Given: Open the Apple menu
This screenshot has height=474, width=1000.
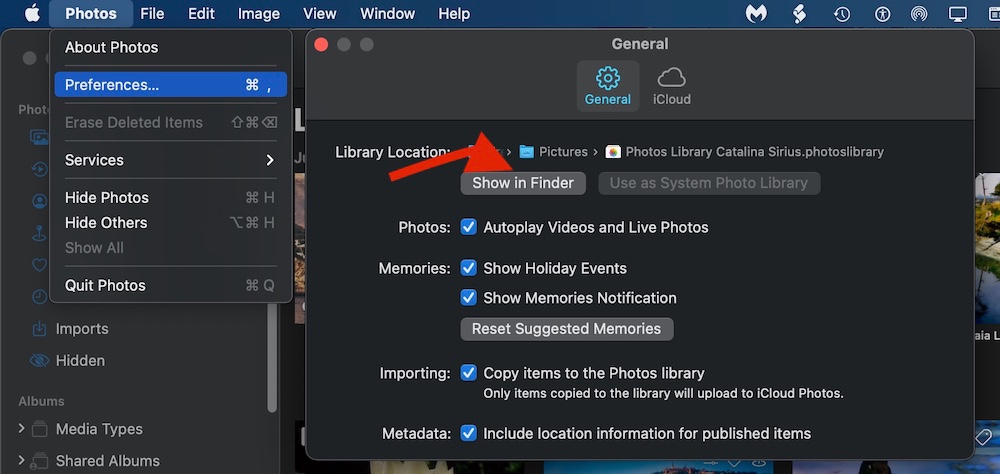Looking at the screenshot, I should click(33, 13).
